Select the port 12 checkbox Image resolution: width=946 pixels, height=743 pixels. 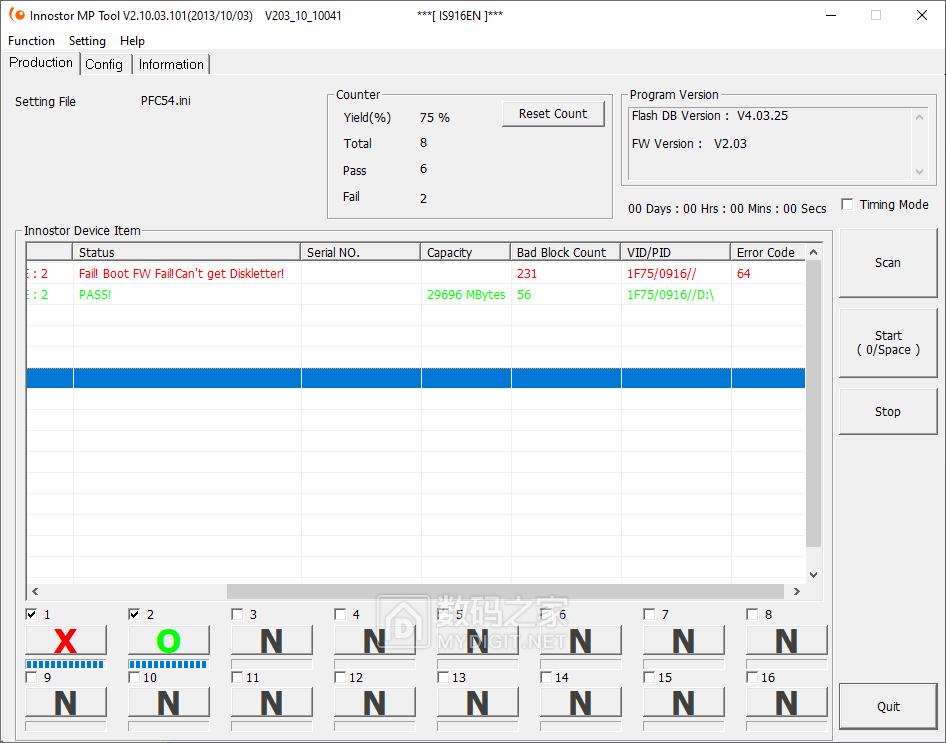[x=340, y=677]
